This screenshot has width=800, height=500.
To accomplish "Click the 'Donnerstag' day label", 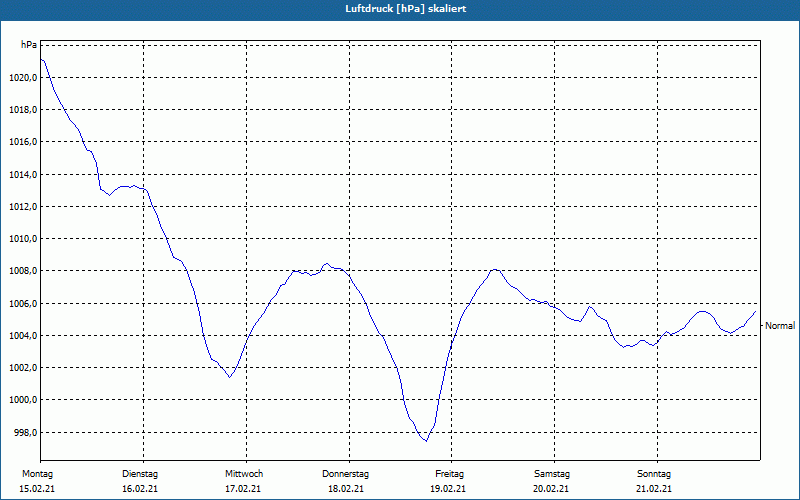I will click(x=345, y=474).
